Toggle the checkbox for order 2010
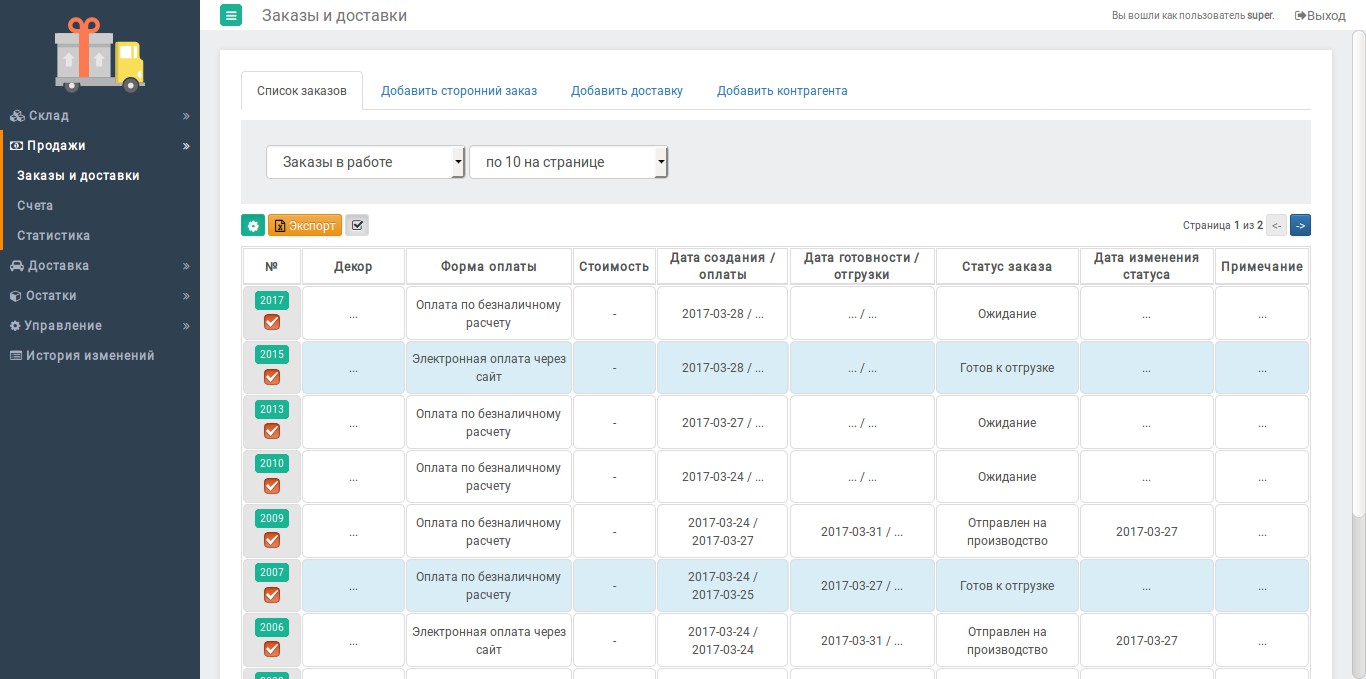 coord(272,486)
